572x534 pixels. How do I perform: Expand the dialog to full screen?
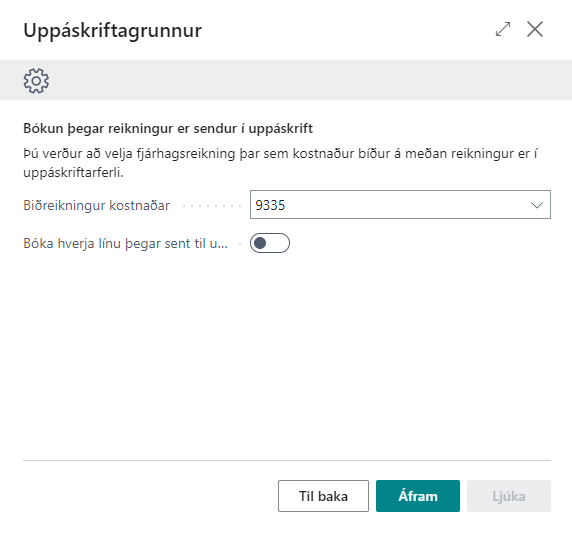(x=503, y=29)
